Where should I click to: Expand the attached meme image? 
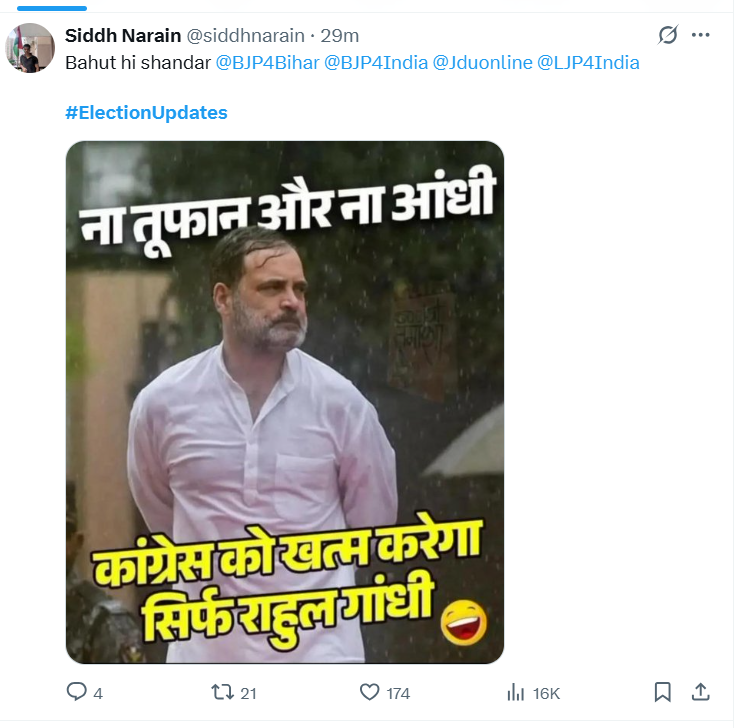[x=285, y=402]
